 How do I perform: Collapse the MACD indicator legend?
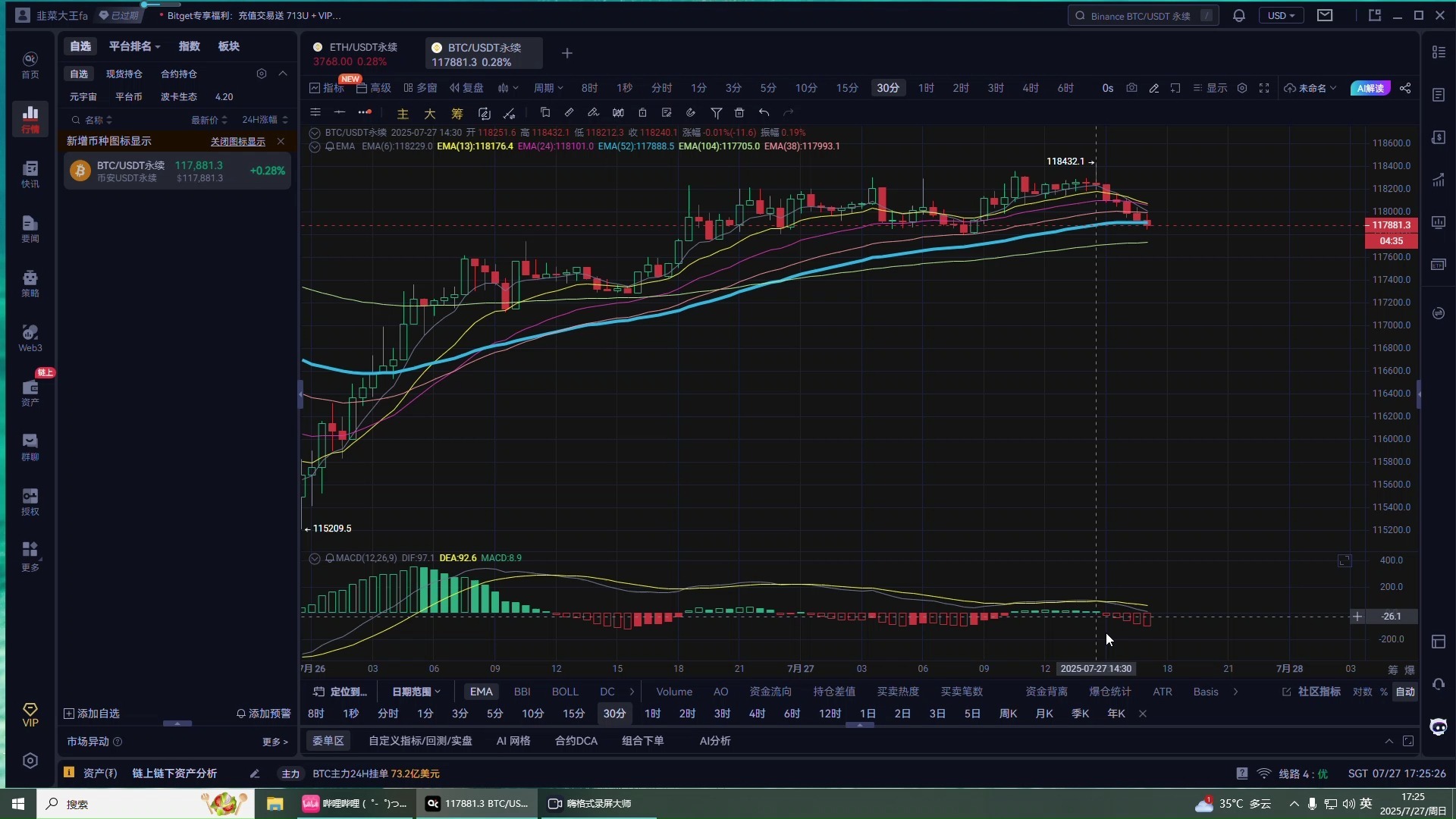point(315,558)
